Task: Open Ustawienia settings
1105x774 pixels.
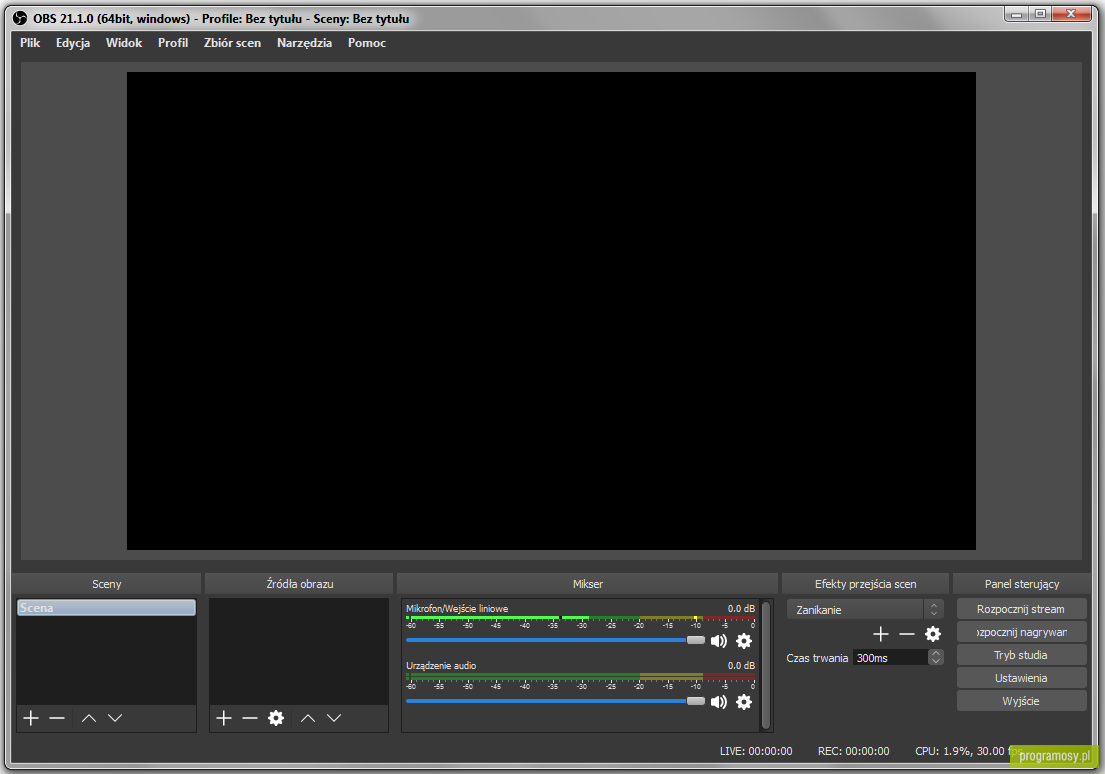Action: (1021, 678)
